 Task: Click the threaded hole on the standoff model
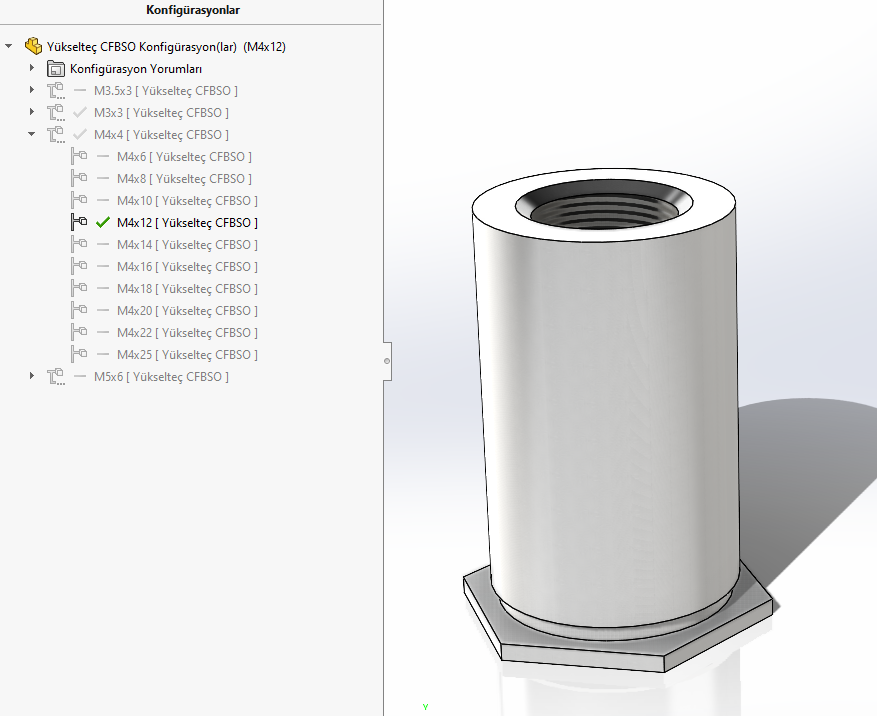tap(602, 211)
